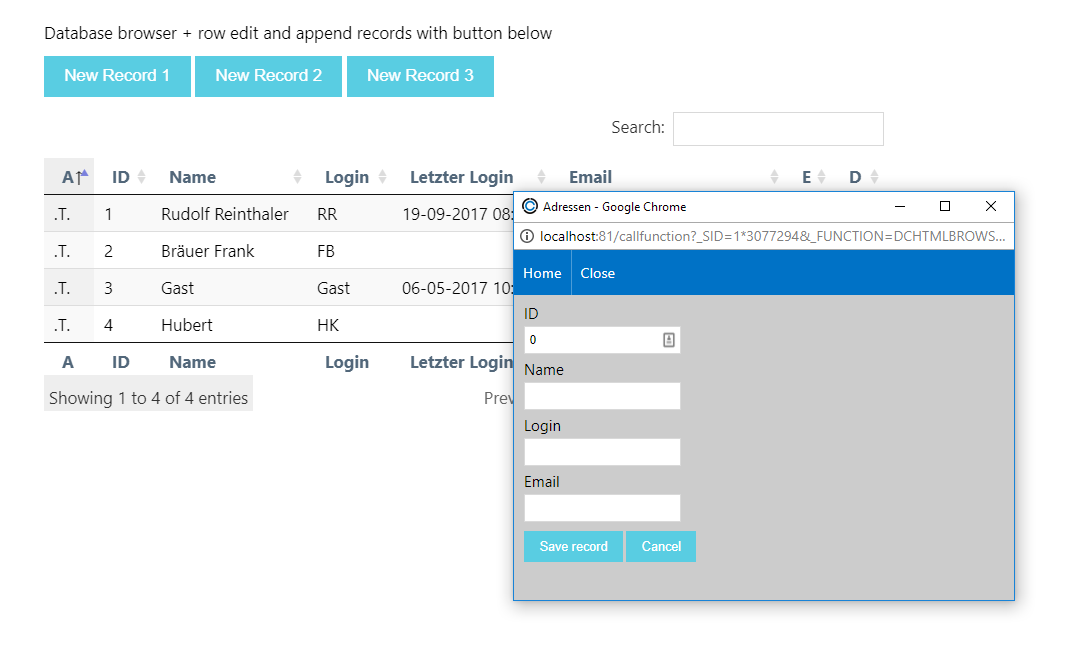
Task: Click the New Record 1 button
Action: [x=117, y=76]
